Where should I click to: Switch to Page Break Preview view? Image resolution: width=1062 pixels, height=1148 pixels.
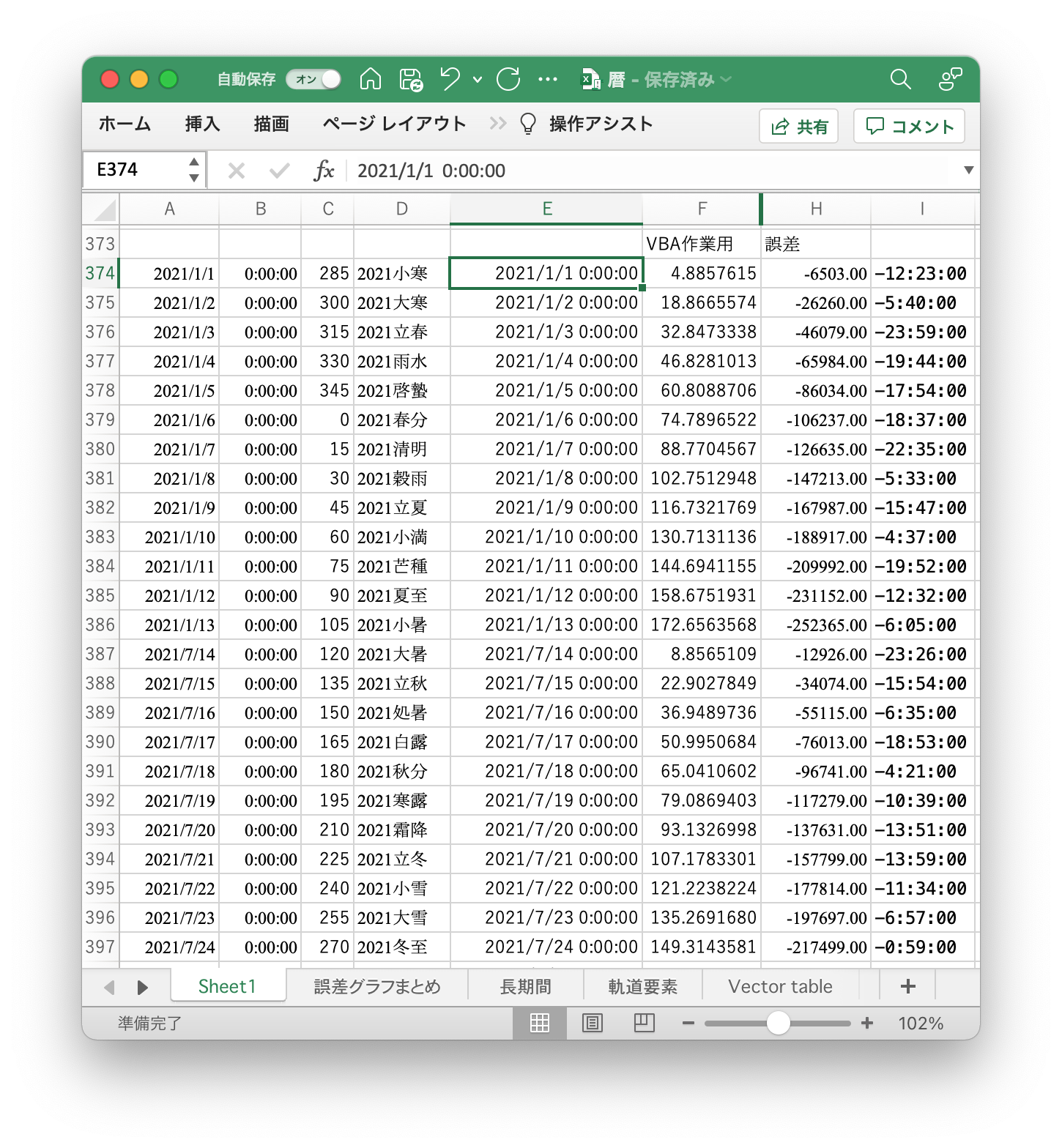[x=645, y=1023]
